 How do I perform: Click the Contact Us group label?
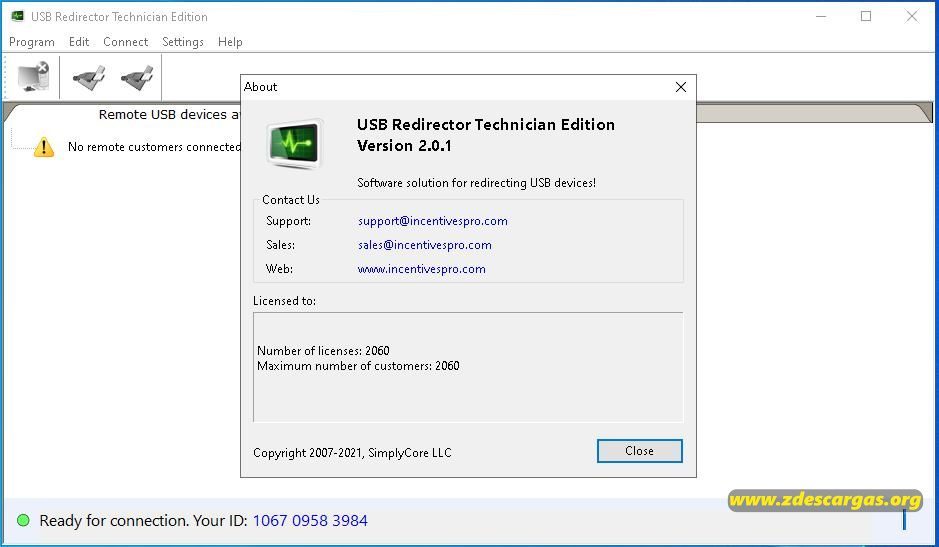[x=291, y=200]
